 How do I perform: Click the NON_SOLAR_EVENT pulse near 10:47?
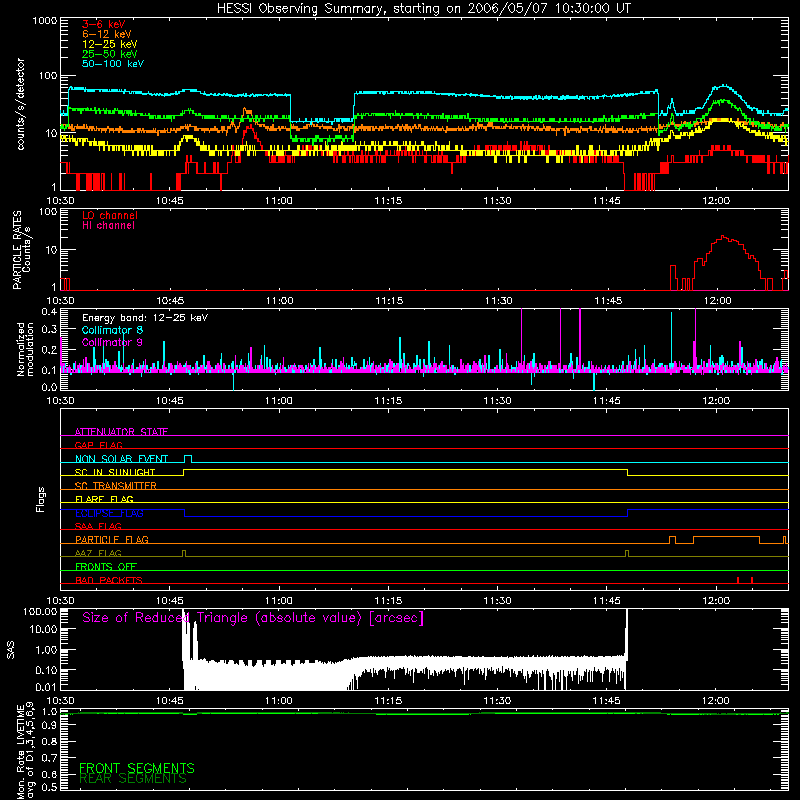[x=188, y=459]
